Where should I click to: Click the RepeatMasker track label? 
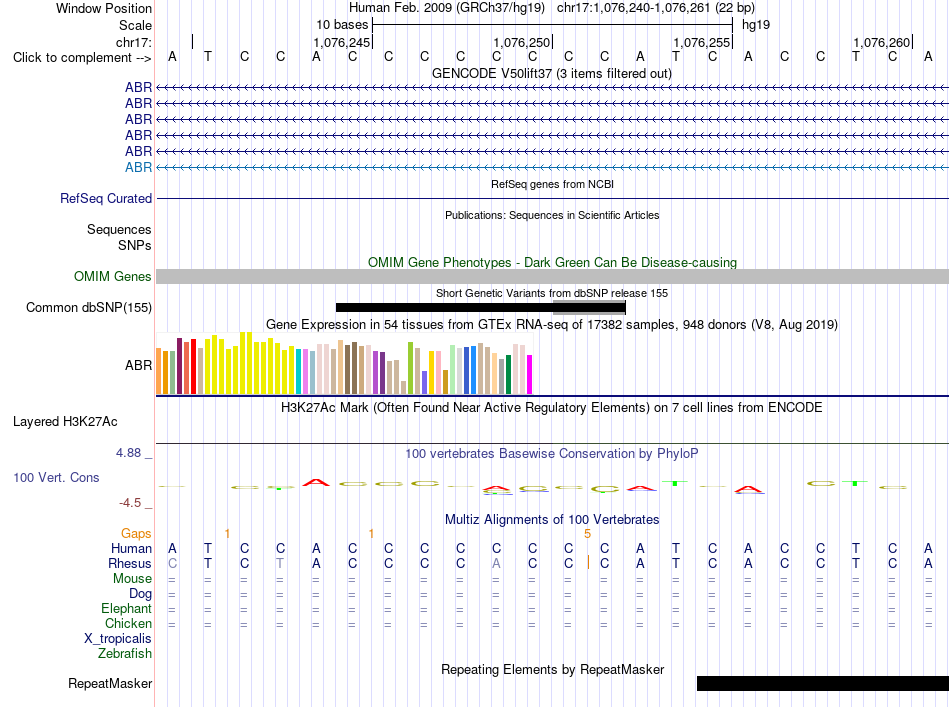110,683
